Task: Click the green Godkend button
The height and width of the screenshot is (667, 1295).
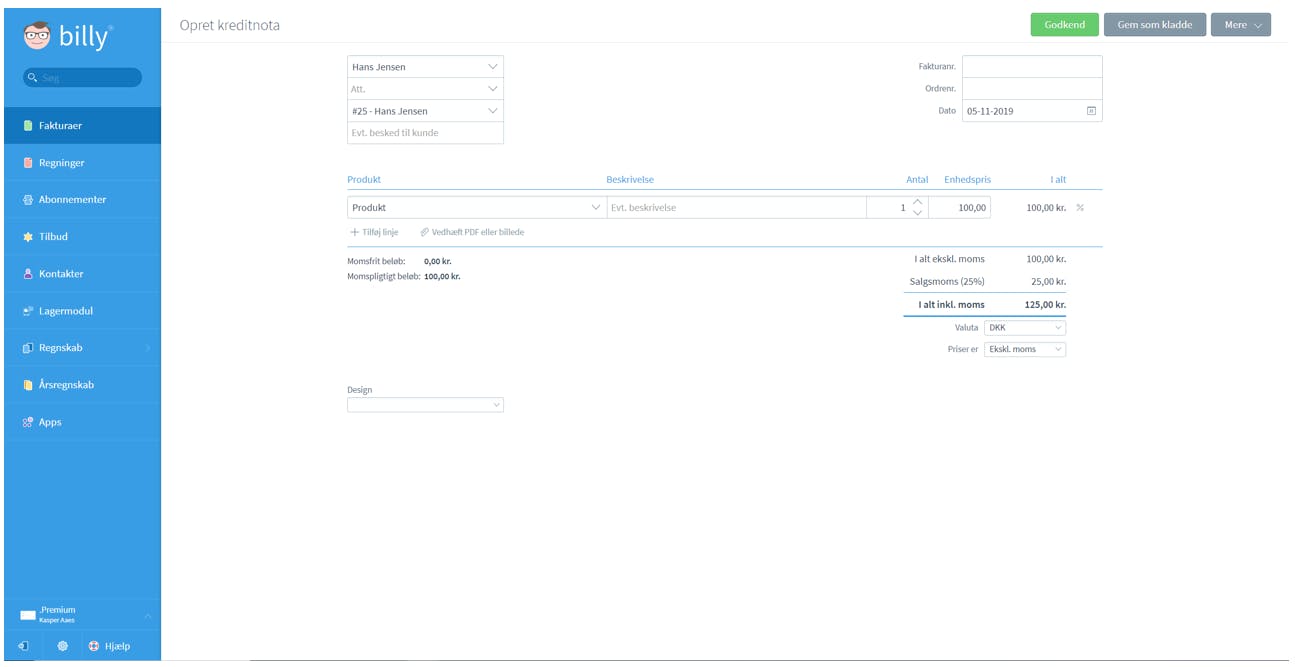Action: pyautogui.click(x=1064, y=24)
